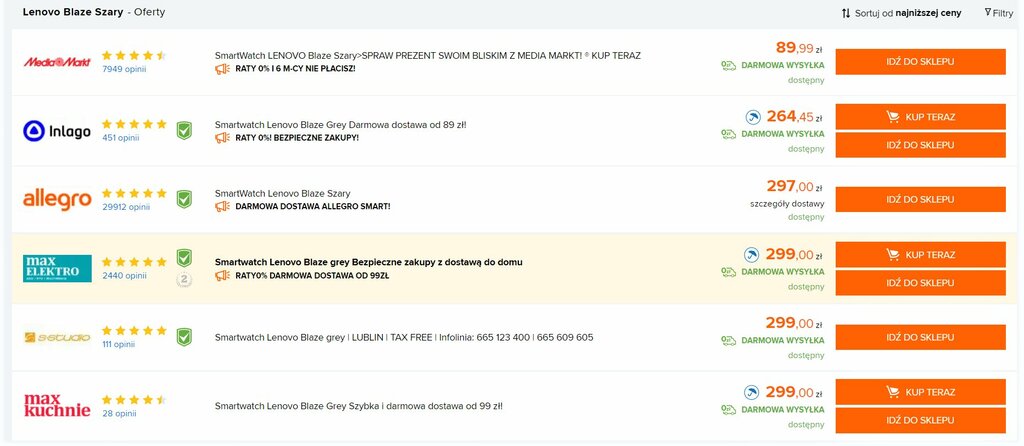Click the blue buyer protection icon in Max Kuchnie row

[752, 392]
